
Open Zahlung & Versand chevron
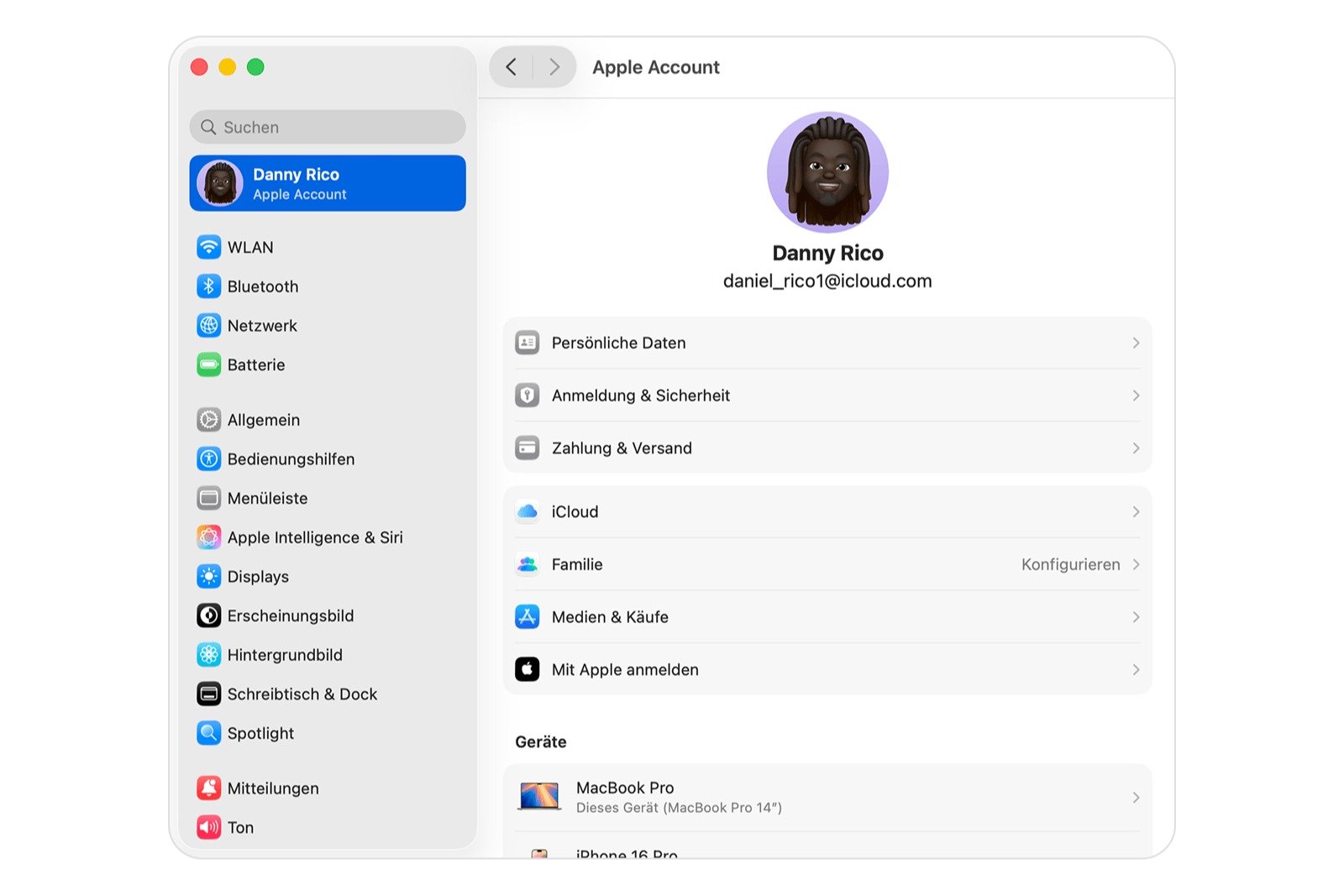click(x=1135, y=448)
